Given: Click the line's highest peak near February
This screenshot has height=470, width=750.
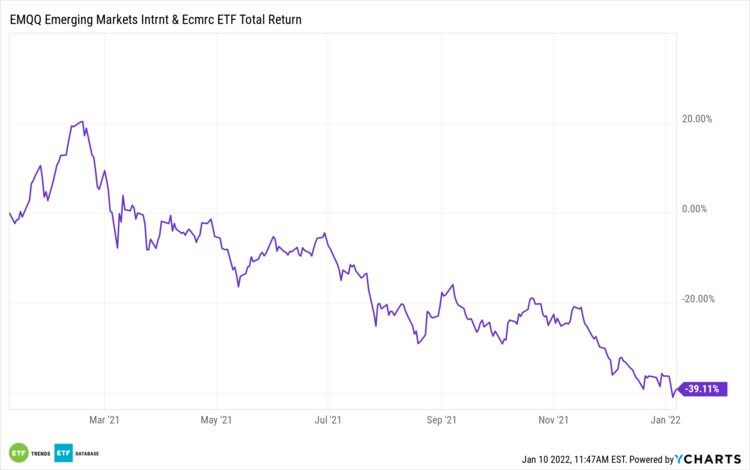Looking at the screenshot, I should (x=82, y=121).
